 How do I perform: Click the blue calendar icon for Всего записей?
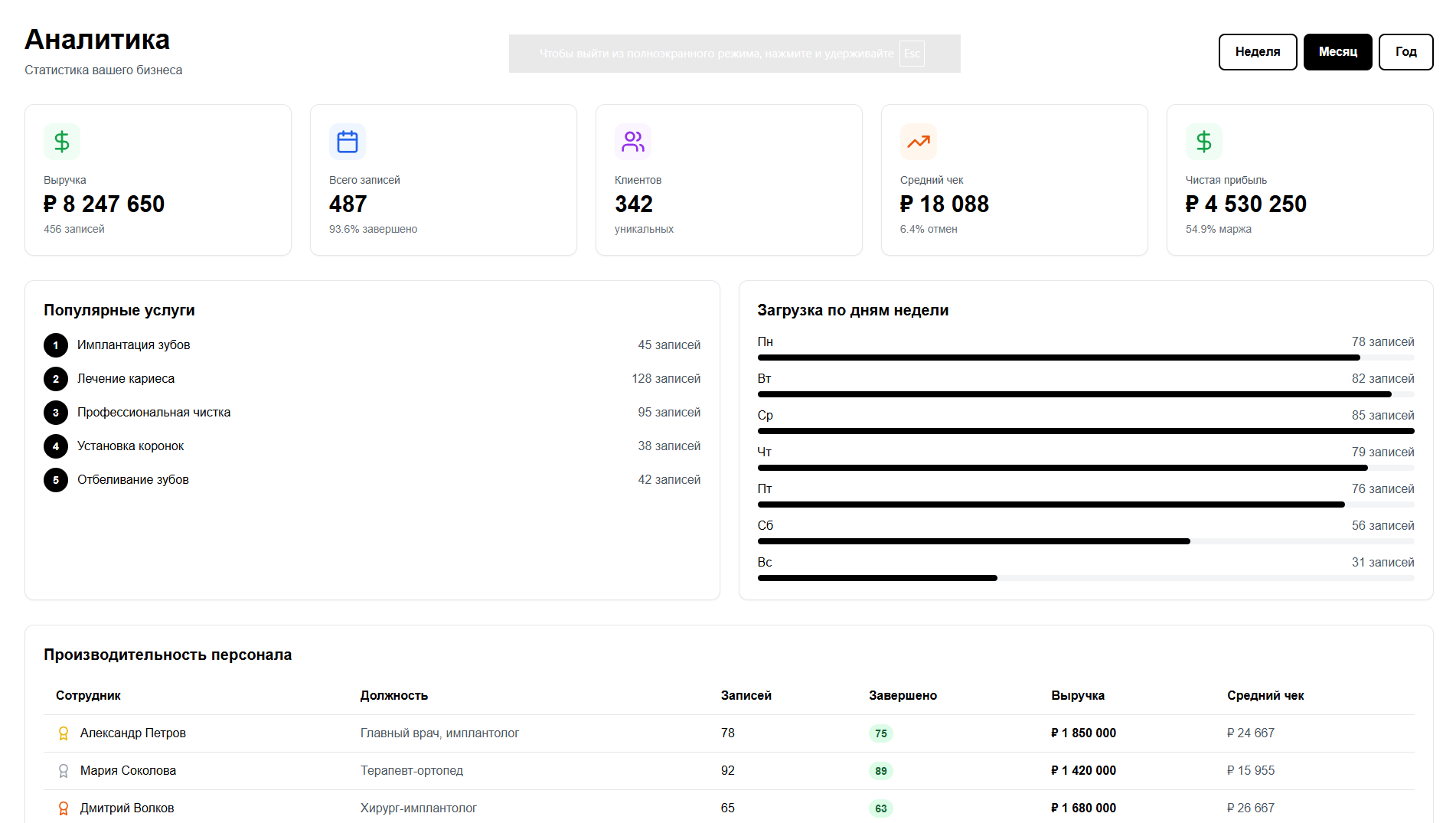(348, 142)
